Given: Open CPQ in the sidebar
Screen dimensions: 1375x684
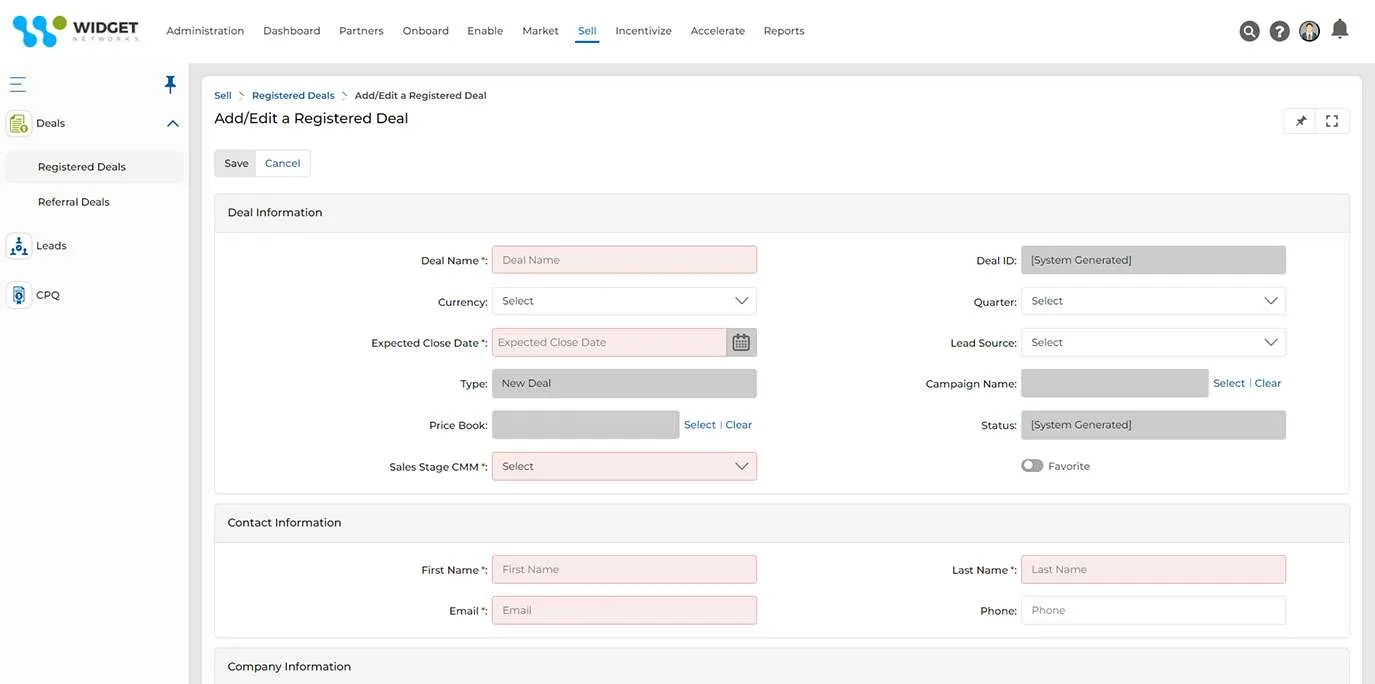Looking at the screenshot, I should click(x=48, y=295).
